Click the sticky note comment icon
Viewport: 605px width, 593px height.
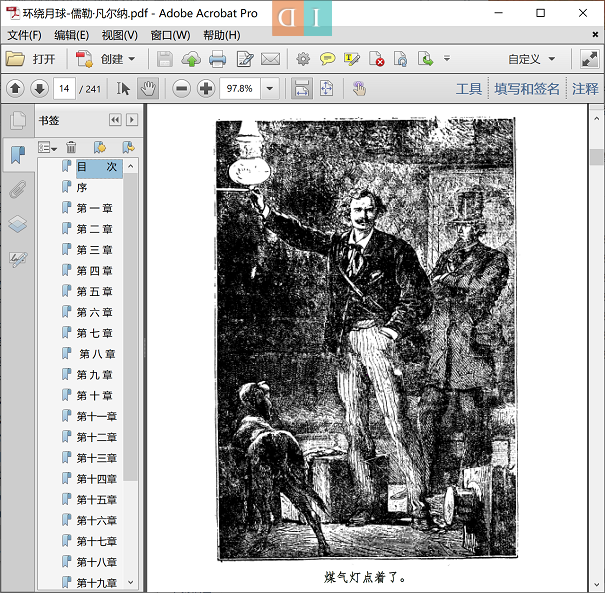(327, 59)
